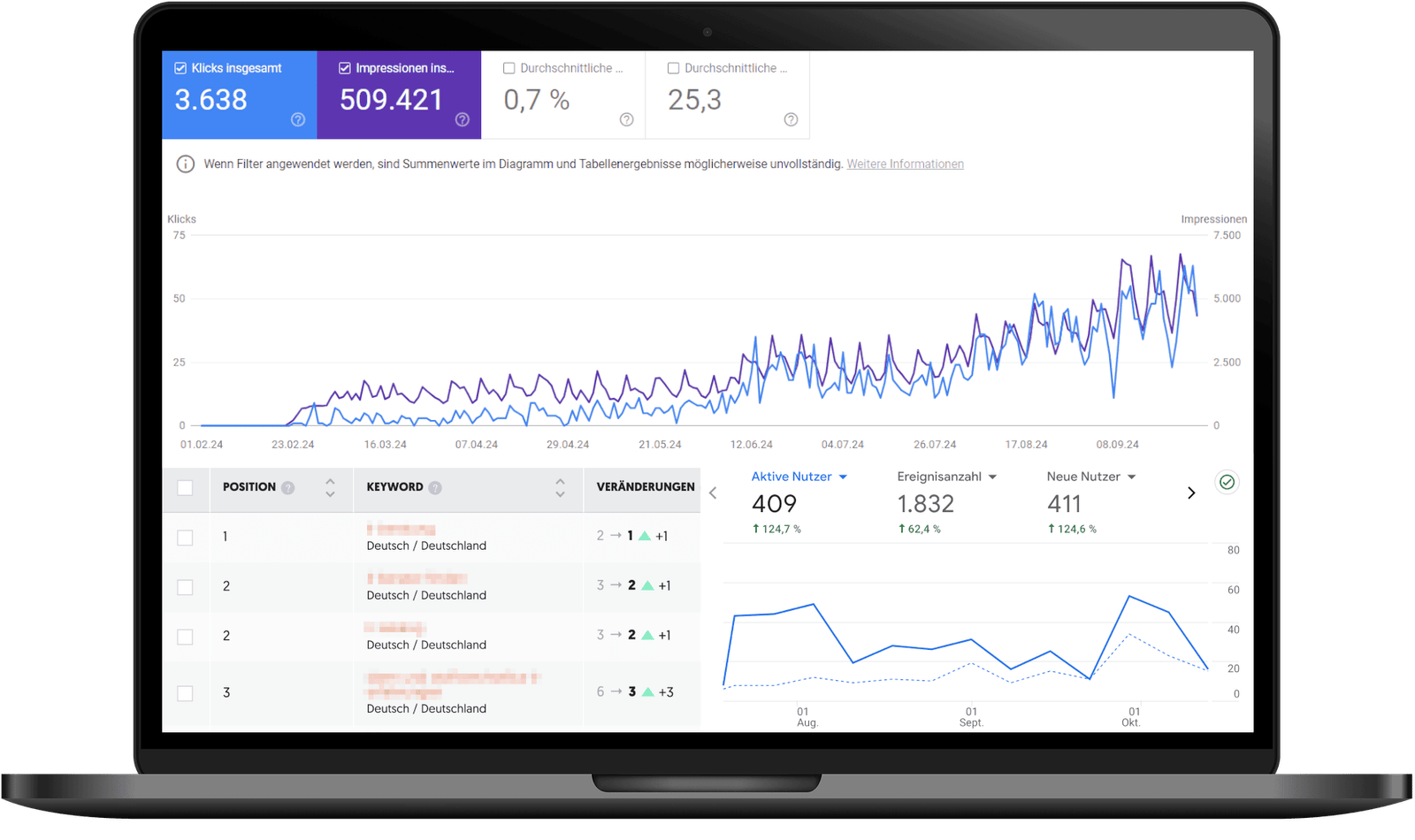
Task: Click the green checkmark status icon
Action: (x=1227, y=482)
